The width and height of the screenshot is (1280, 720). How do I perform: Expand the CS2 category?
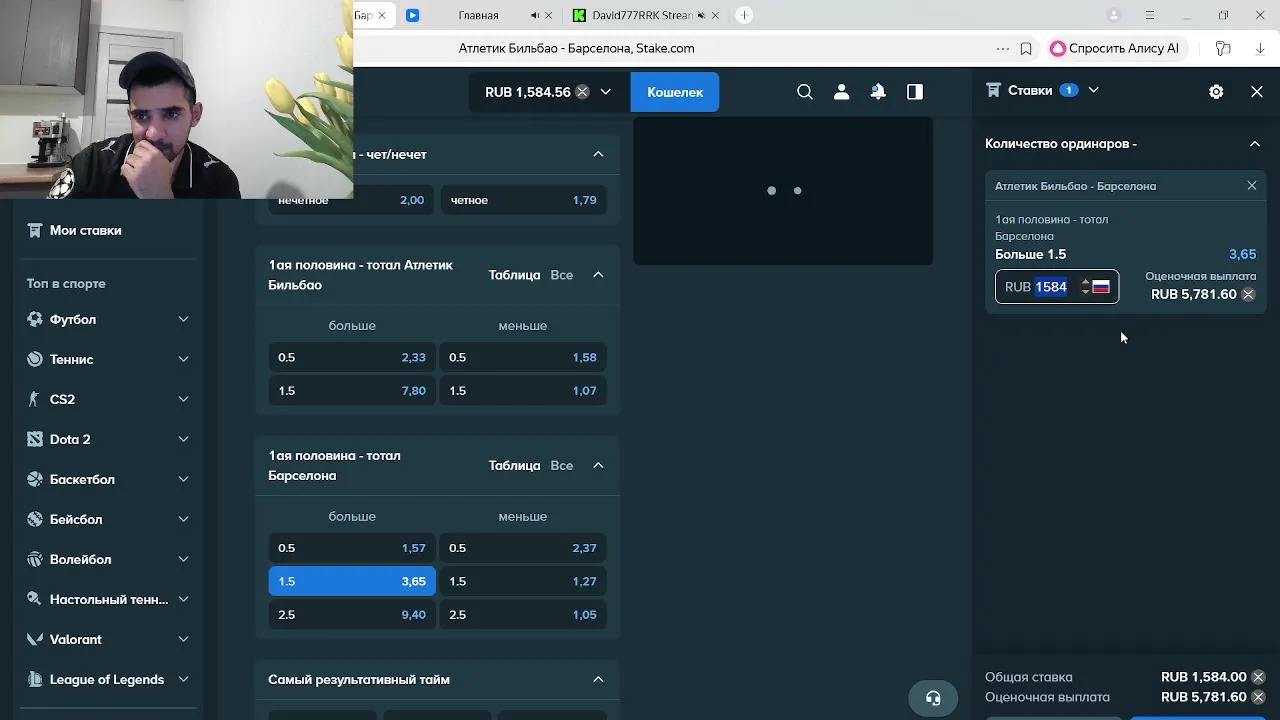[183, 399]
